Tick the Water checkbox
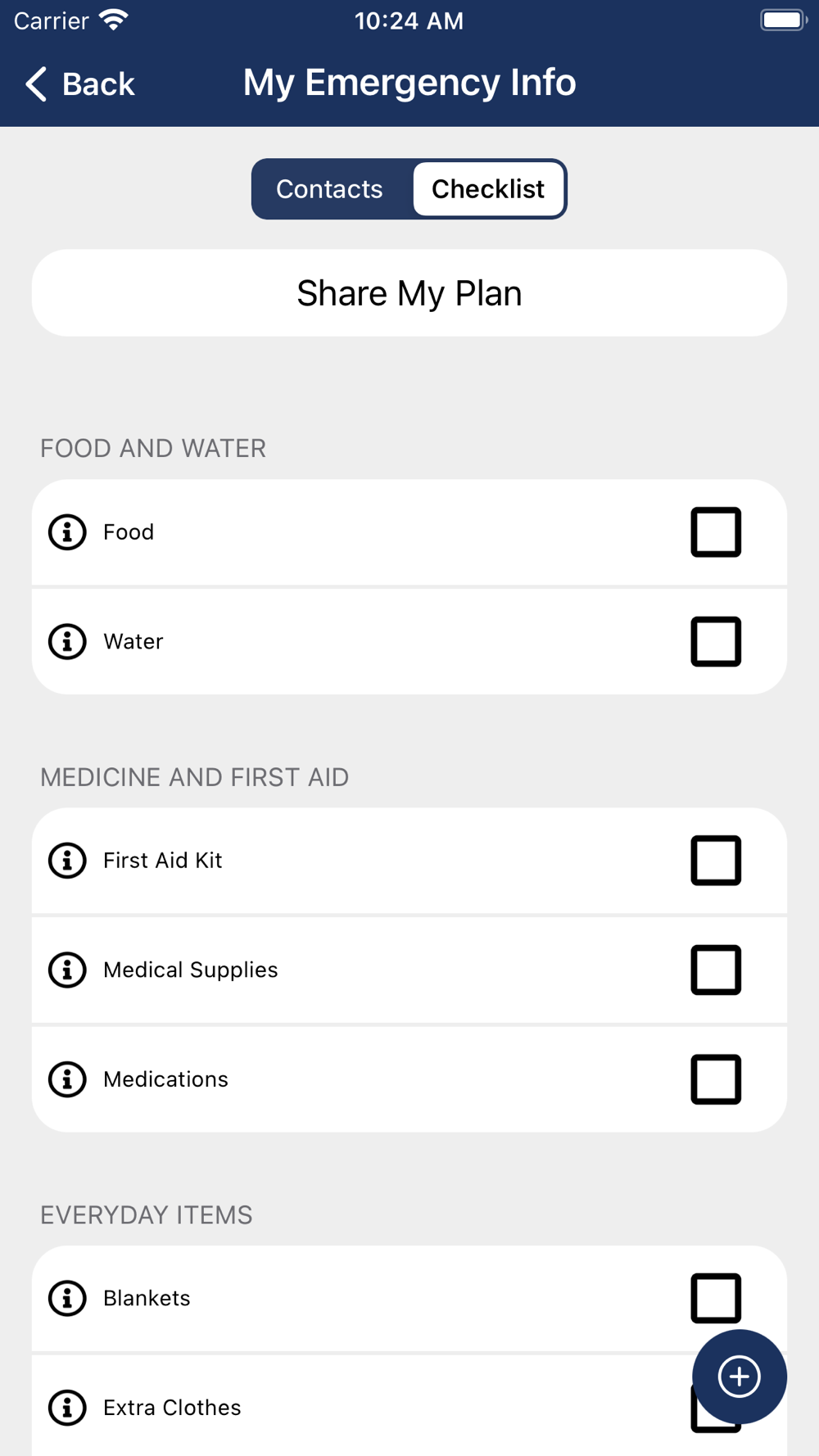 pos(716,641)
